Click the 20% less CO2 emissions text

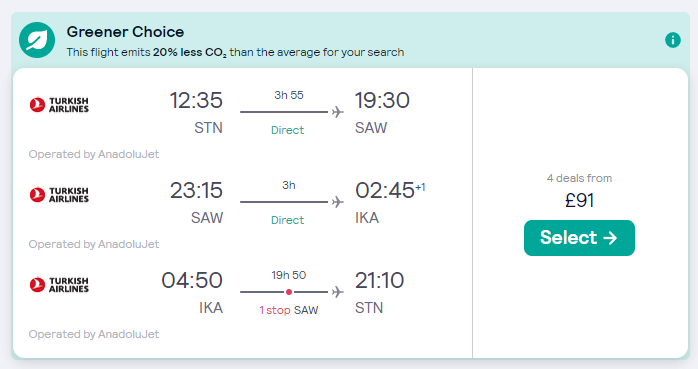(190, 53)
